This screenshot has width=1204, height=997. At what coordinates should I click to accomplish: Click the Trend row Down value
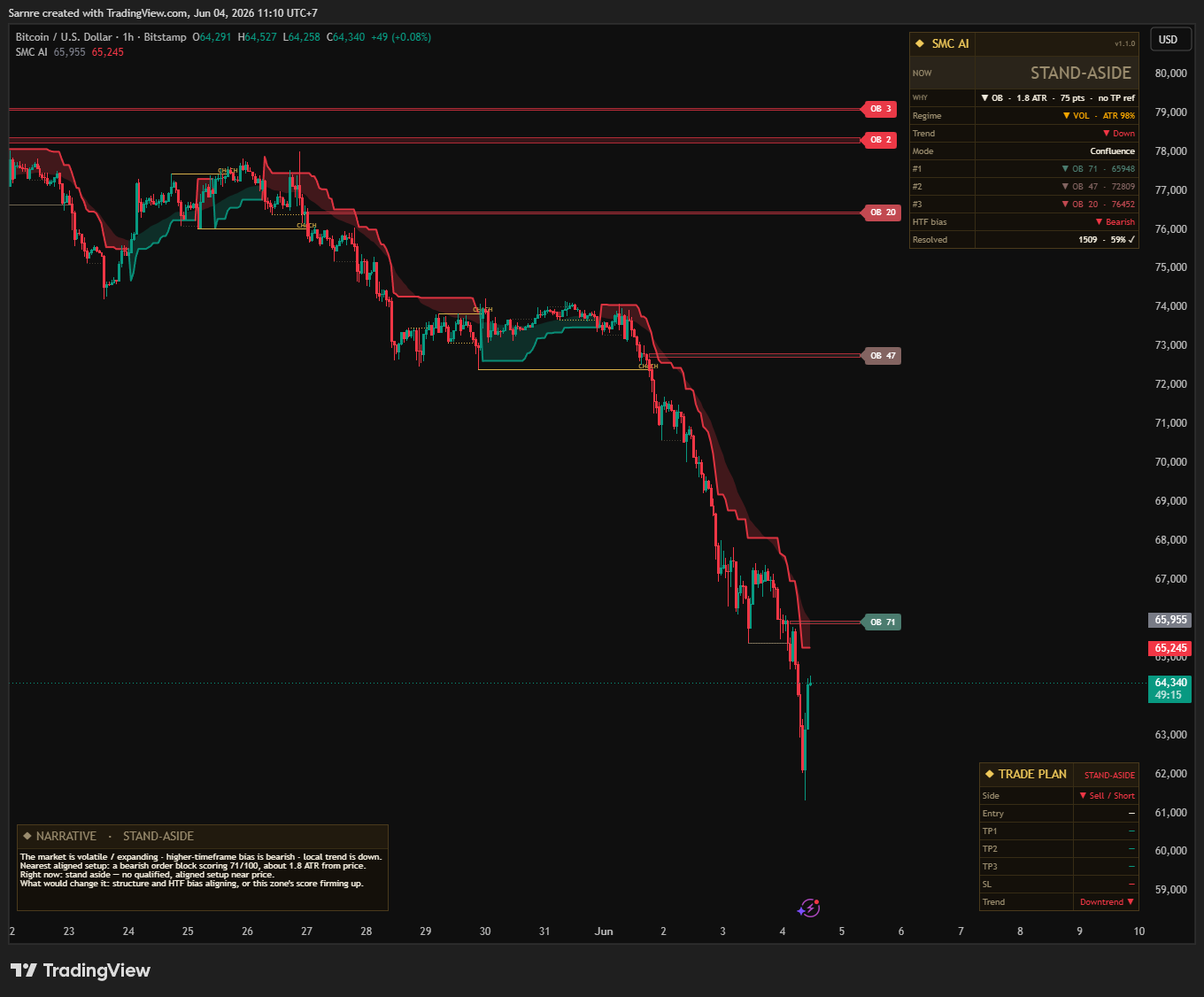[1119, 134]
